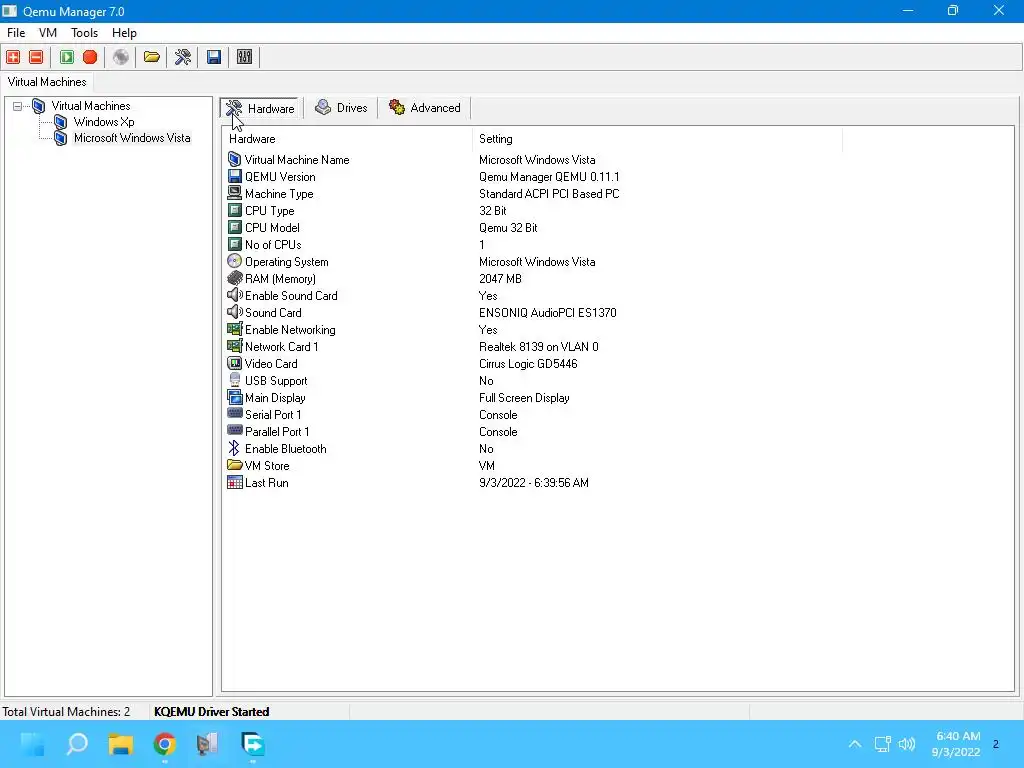
Task: Click the Virtual Machines root tree item
Action: (91, 106)
